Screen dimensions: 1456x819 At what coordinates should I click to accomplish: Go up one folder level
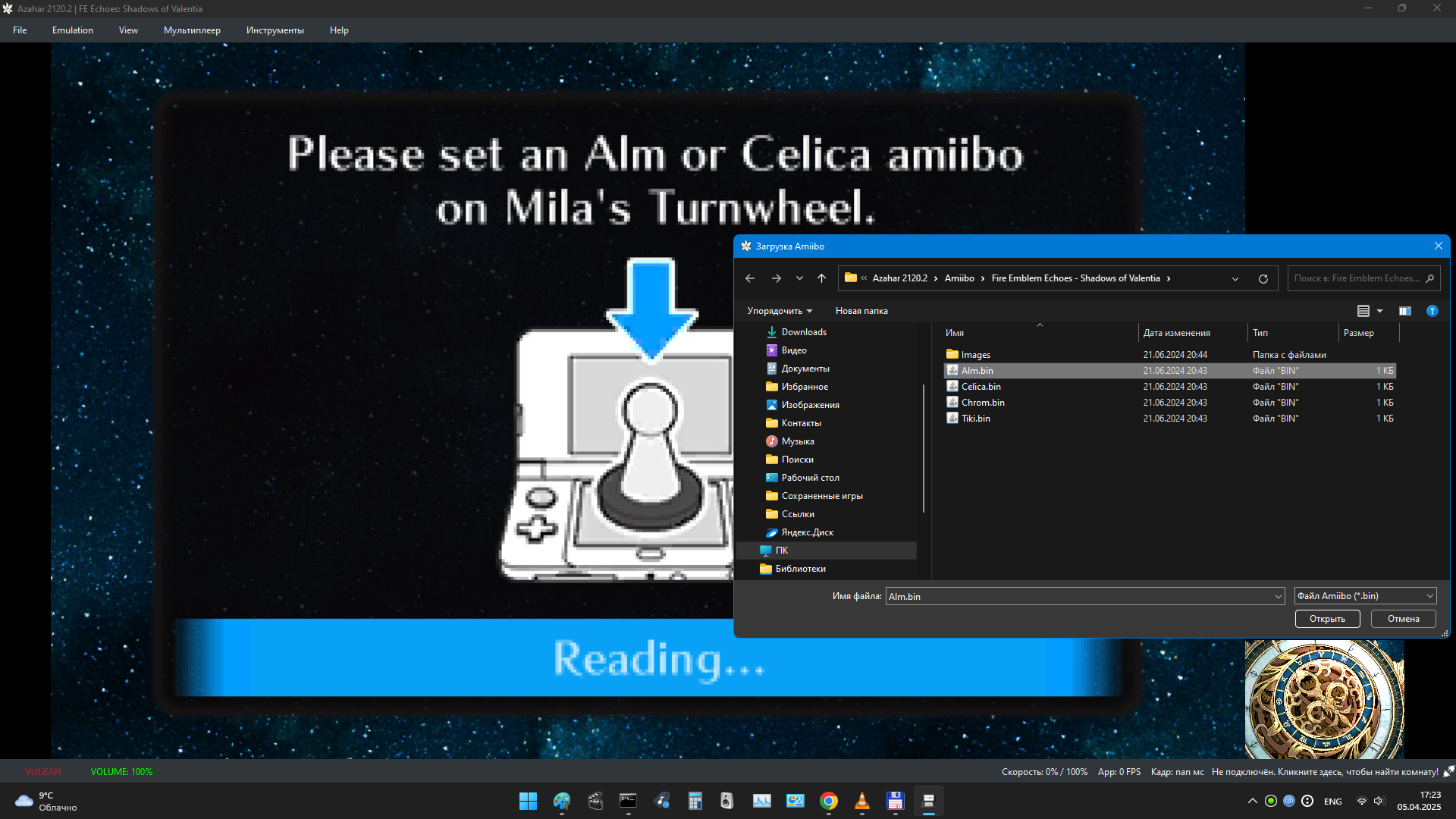[x=821, y=278]
